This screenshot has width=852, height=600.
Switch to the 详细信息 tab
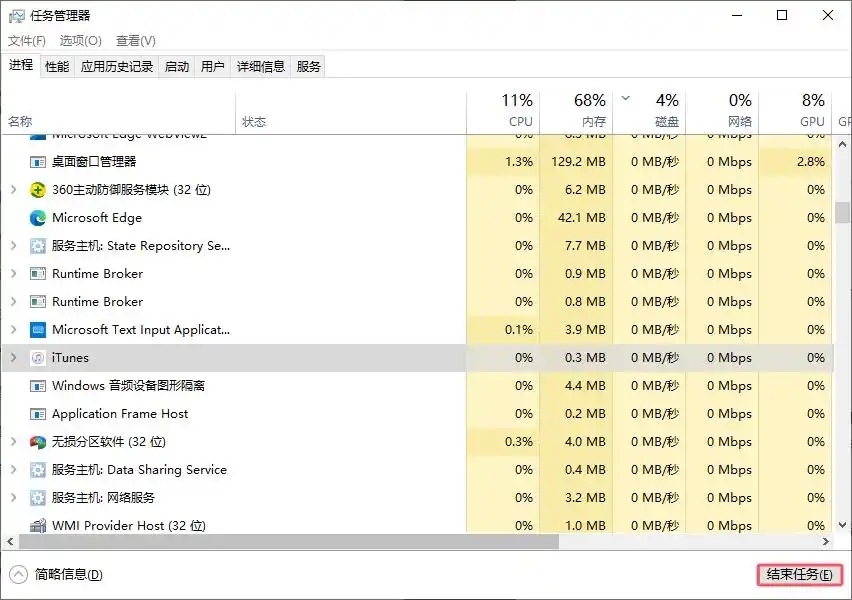(x=261, y=67)
